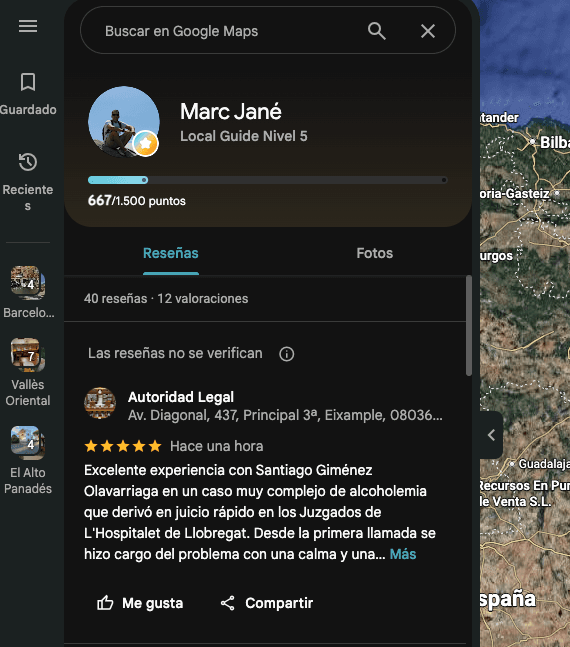Click the '667/1.500 puntos' text

point(137,201)
